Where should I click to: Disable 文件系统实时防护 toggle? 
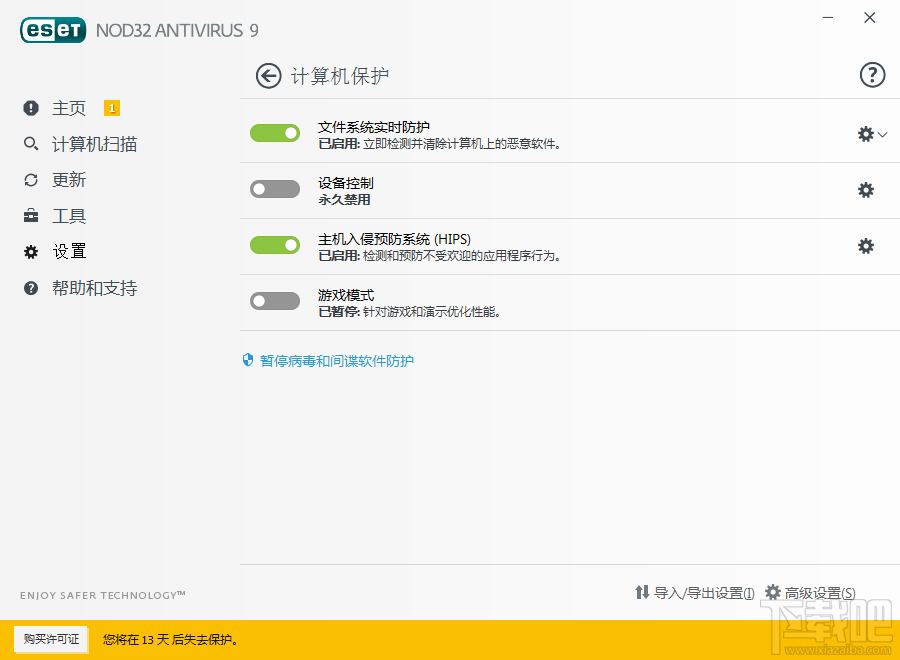(274, 132)
